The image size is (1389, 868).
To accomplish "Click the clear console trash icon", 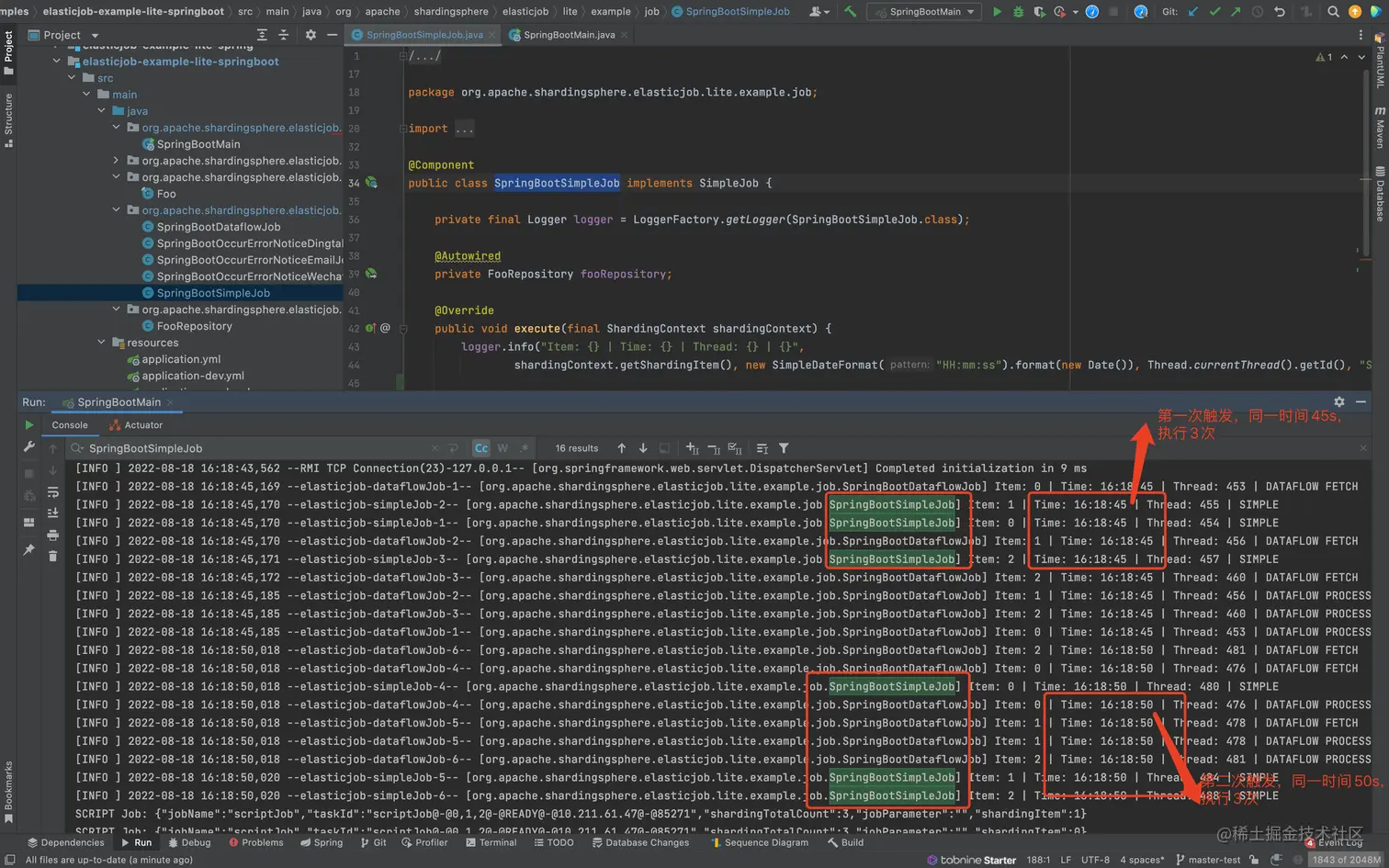I will click(52, 556).
